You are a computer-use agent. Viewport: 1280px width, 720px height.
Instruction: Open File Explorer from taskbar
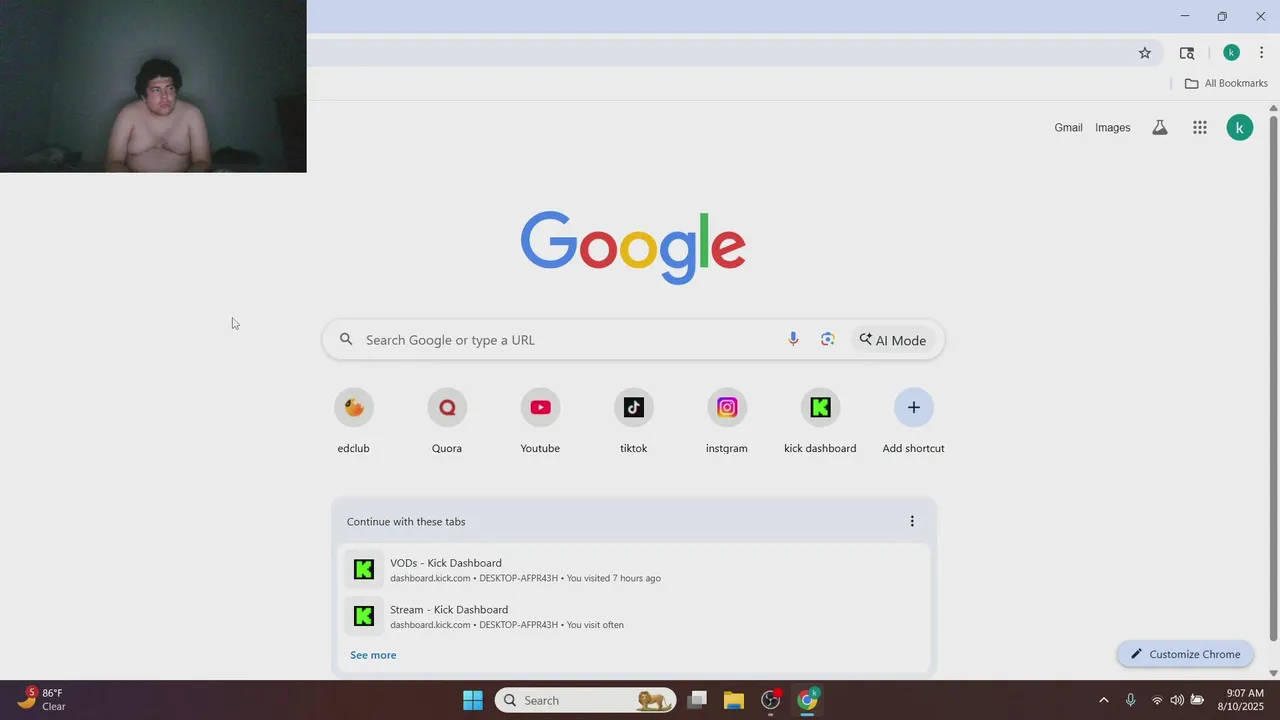coord(734,700)
